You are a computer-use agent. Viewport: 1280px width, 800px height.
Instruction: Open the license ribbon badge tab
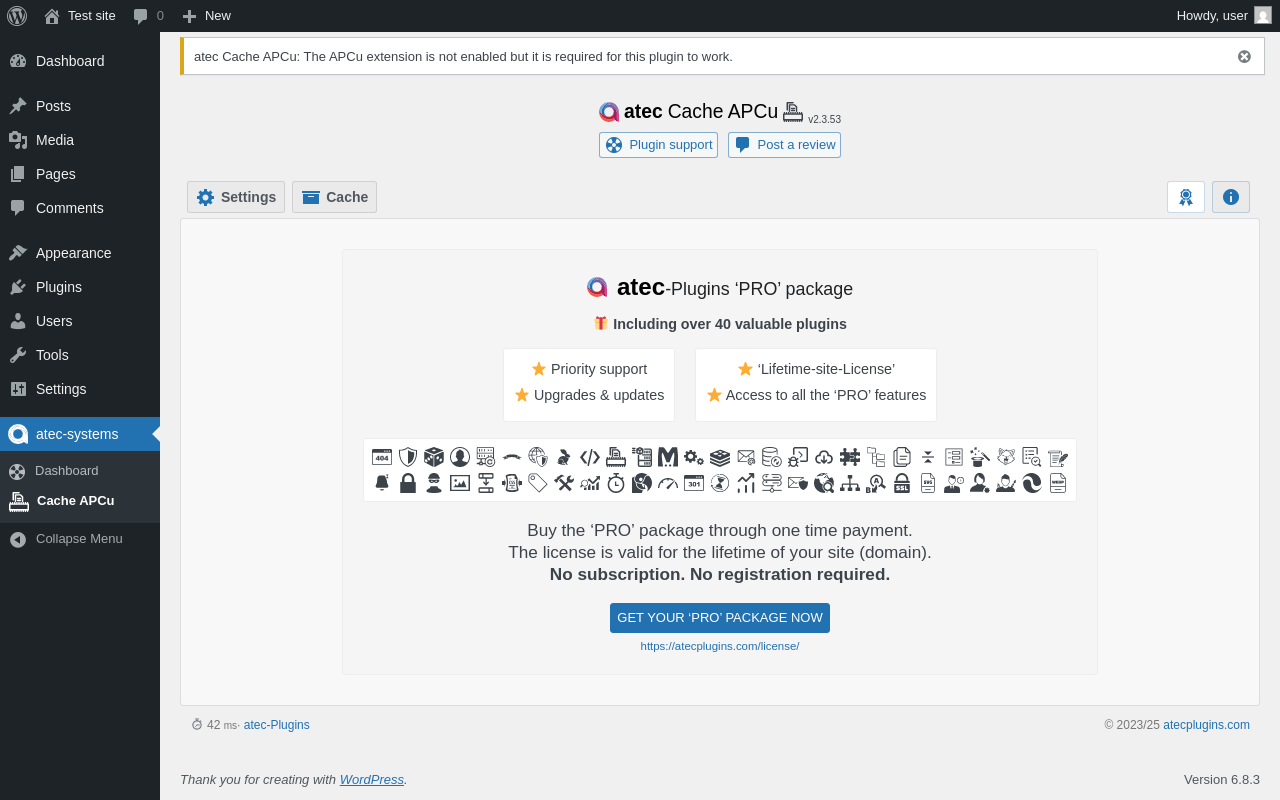click(x=1186, y=197)
